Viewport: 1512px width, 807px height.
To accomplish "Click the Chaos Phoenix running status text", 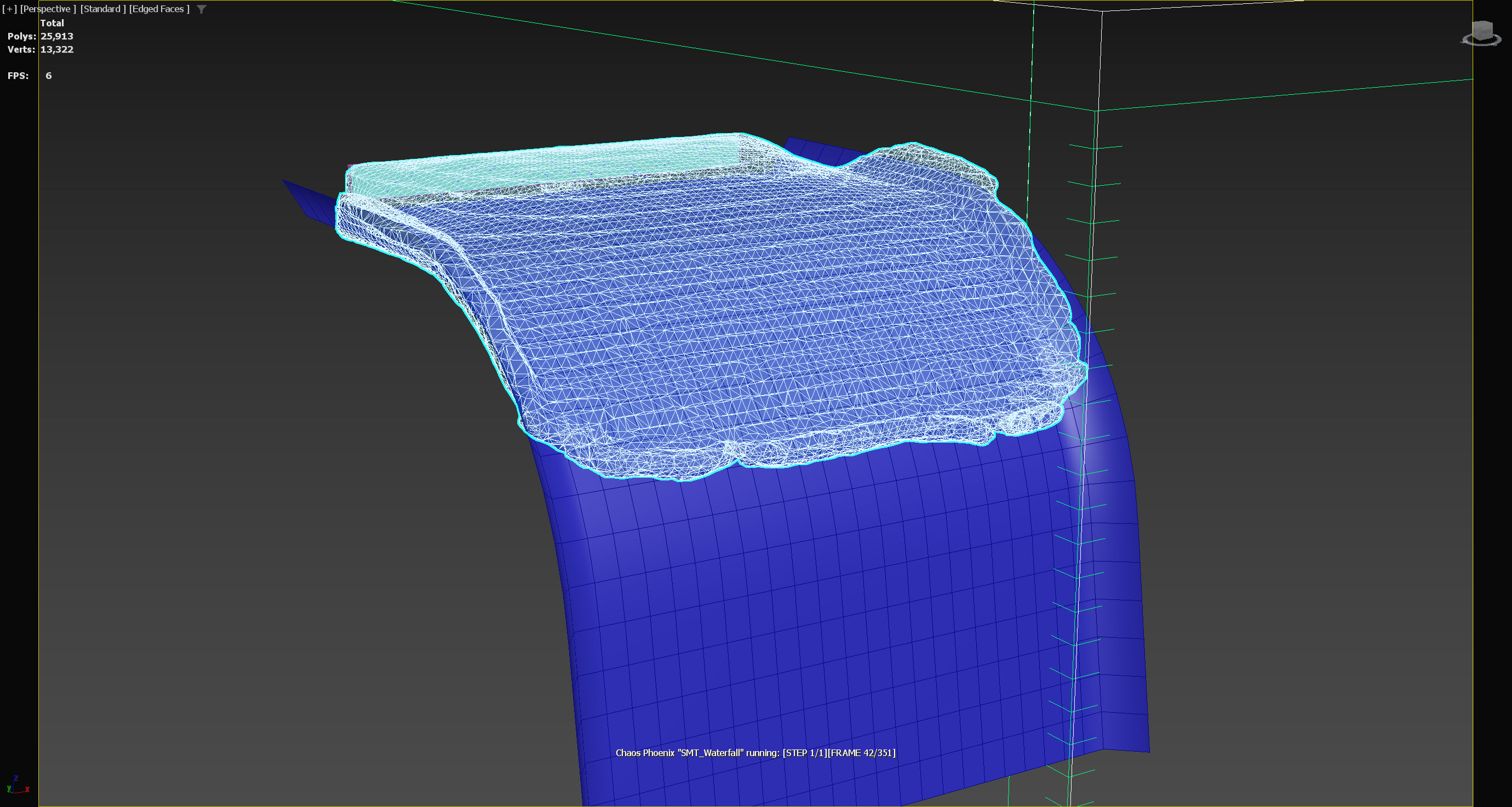I will coord(755,753).
